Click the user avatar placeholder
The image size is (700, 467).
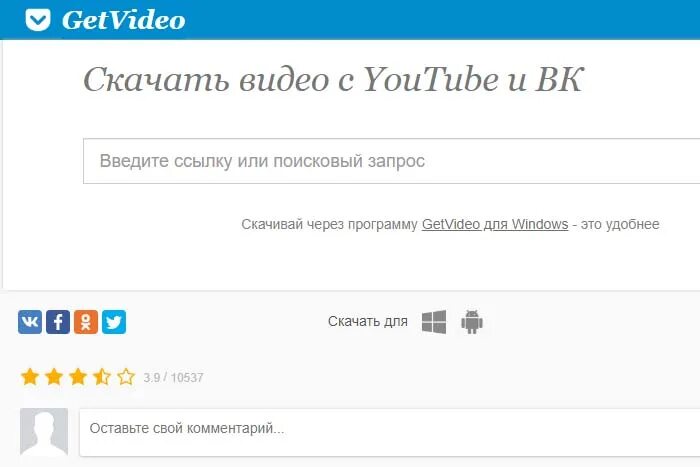tap(44, 431)
